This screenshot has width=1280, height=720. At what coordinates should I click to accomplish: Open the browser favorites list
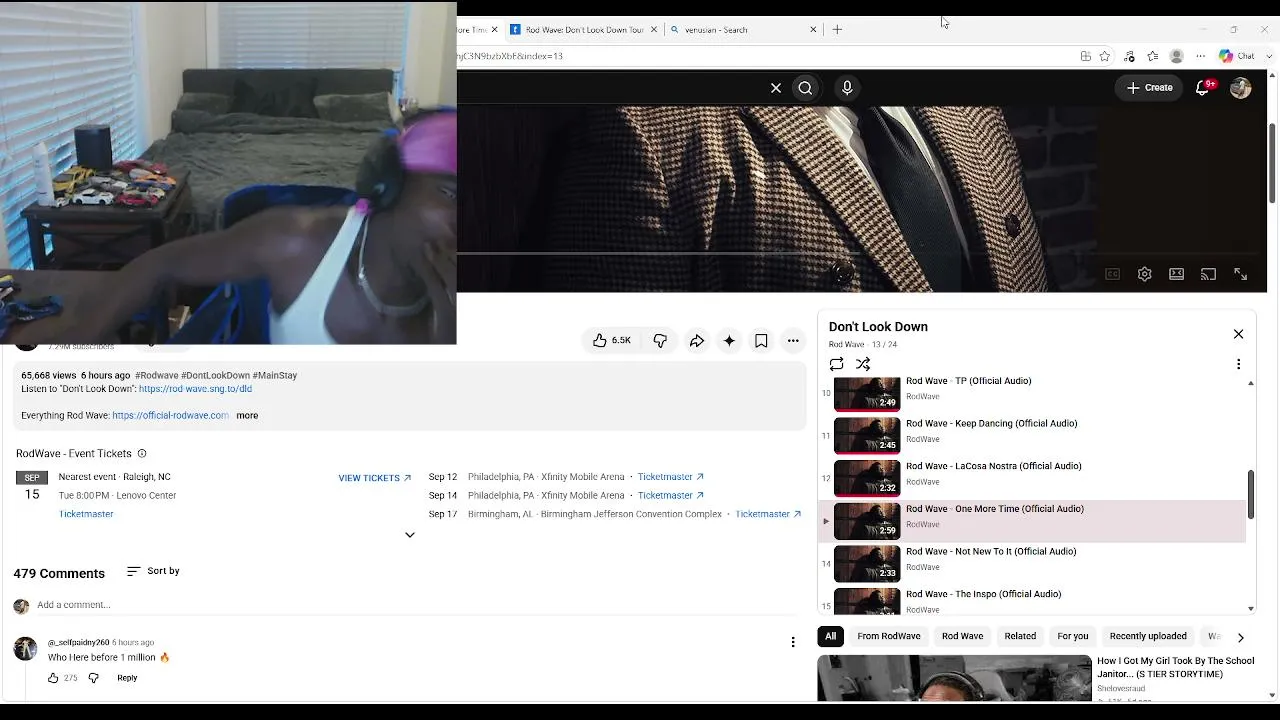coord(1153,56)
